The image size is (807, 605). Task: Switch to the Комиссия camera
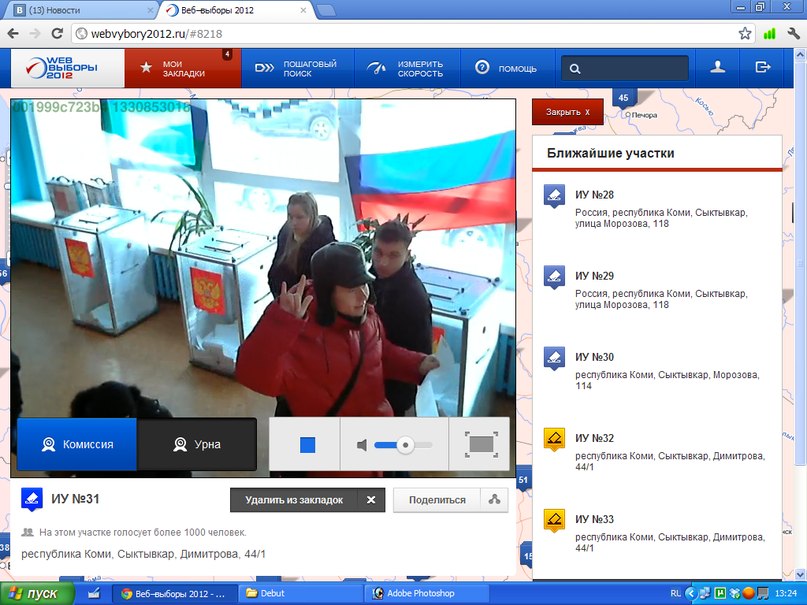click(77, 444)
